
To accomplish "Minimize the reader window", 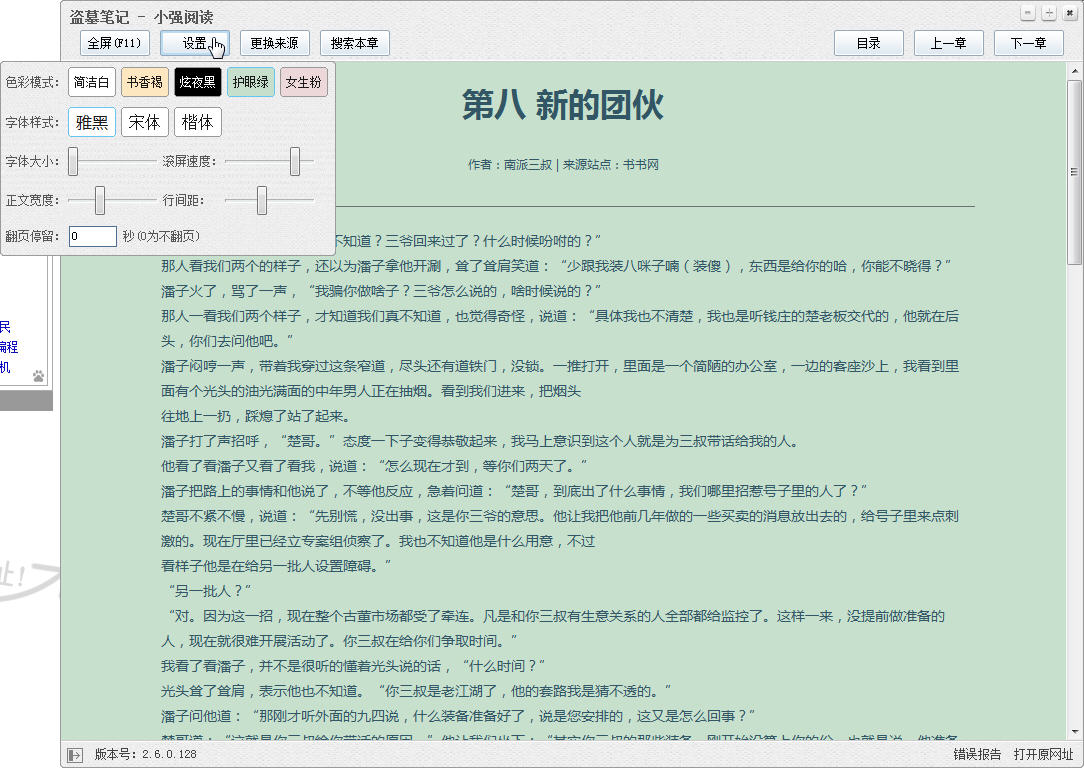I will tap(1028, 13).
